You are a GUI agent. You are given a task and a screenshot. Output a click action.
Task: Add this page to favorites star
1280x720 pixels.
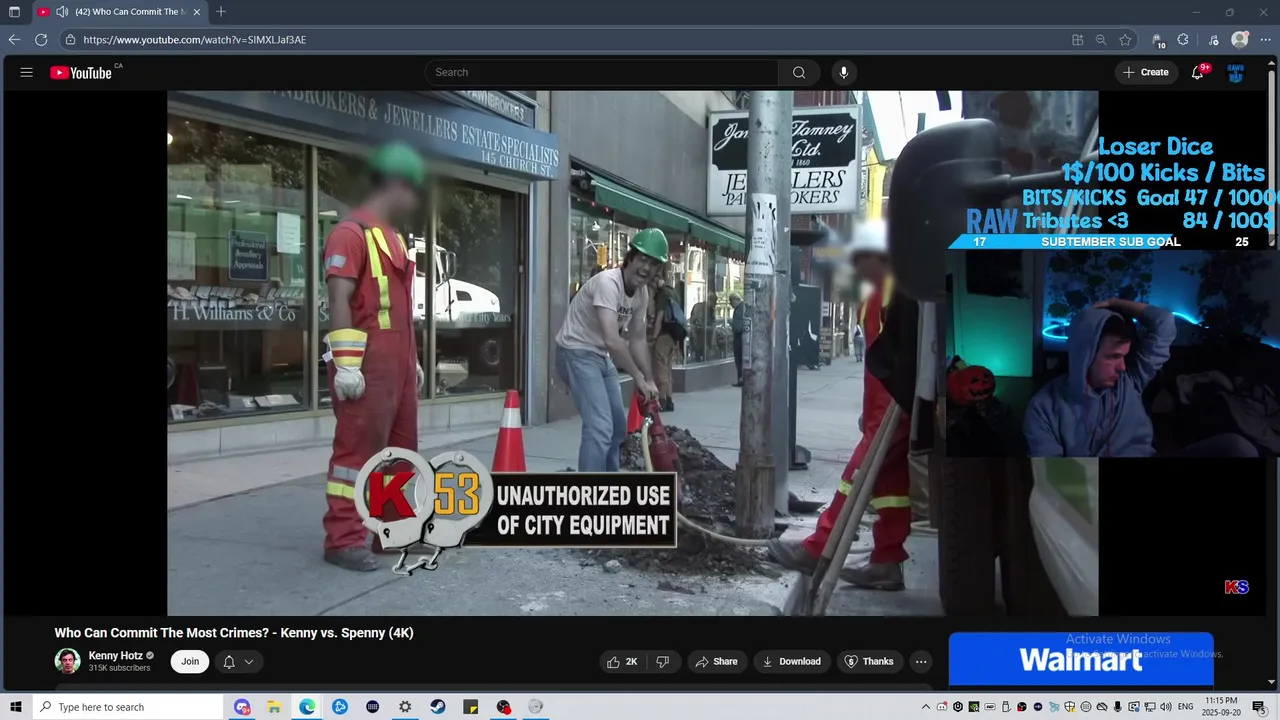pos(1125,40)
